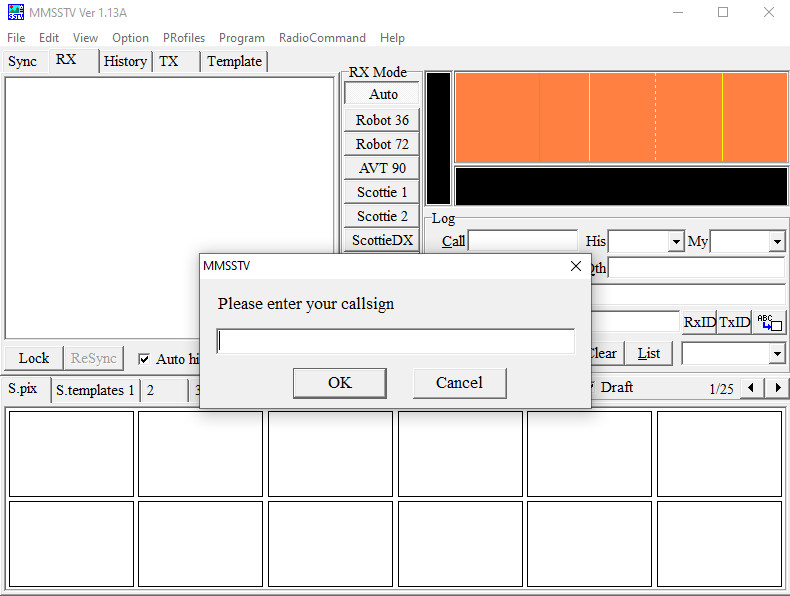Select Robot 72 RX mode

(382, 144)
